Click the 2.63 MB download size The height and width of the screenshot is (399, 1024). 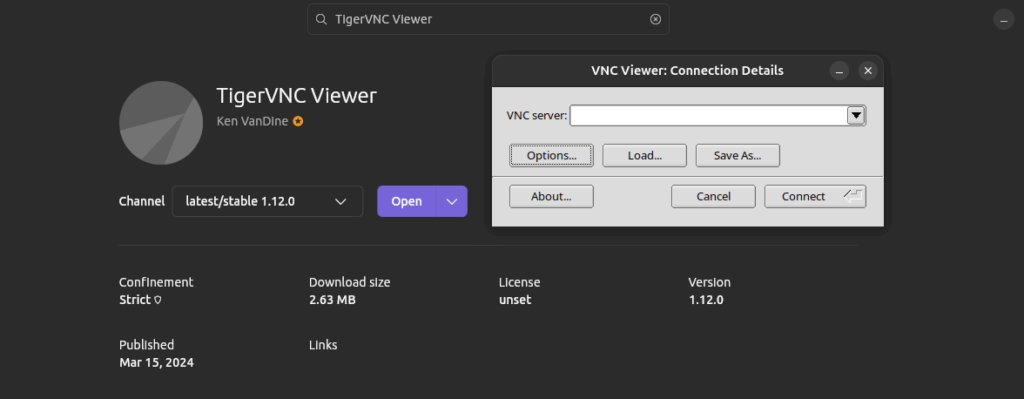[332, 300]
